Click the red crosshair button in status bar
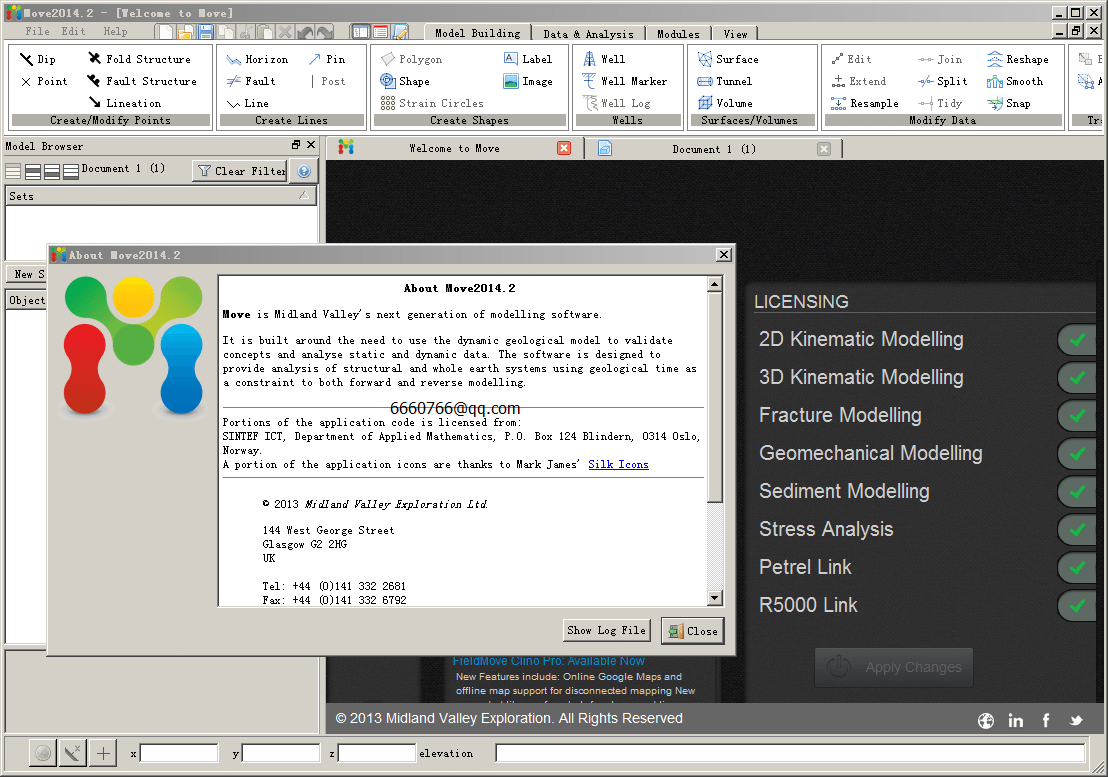Image resolution: width=1108 pixels, height=777 pixels. pos(103,754)
